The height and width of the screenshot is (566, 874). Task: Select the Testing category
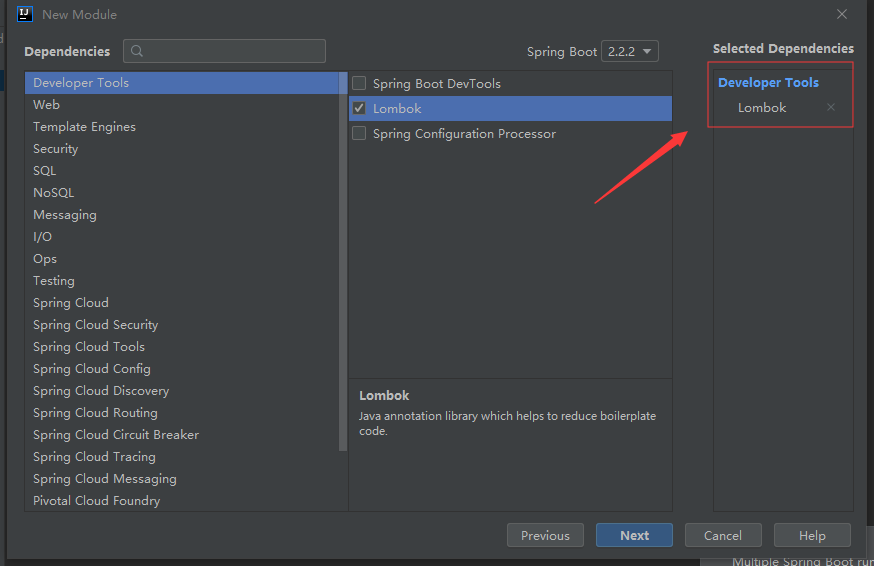click(x=182, y=280)
